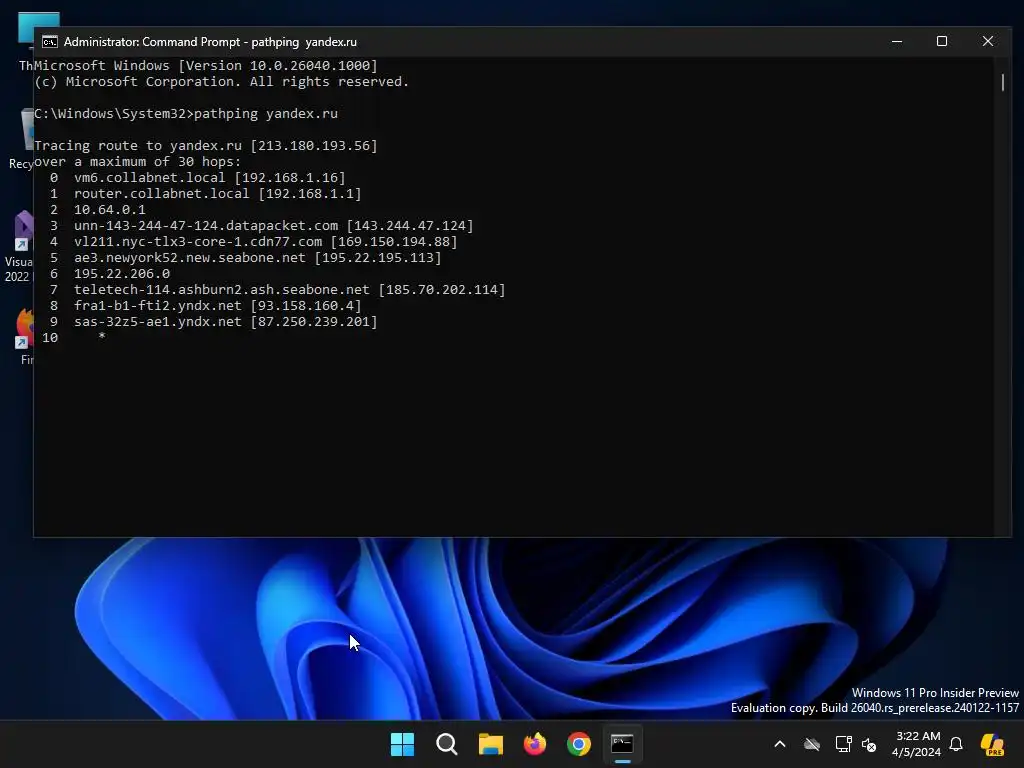Image resolution: width=1024 pixels, height=768 pixels.
Task: Click 'over a maximum of 30 hops:' line
Action: tap(138, 162)
